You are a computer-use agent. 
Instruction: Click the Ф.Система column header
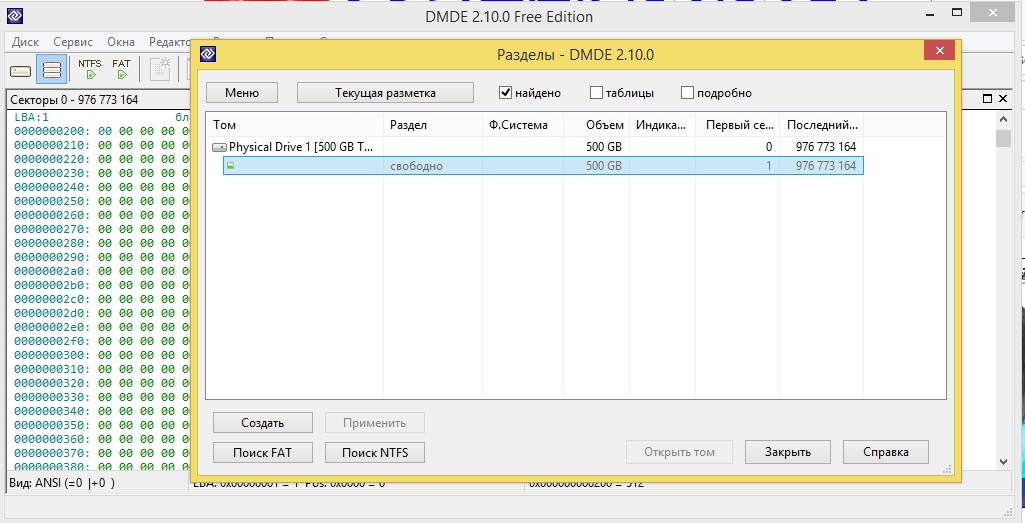click(524, 125)
